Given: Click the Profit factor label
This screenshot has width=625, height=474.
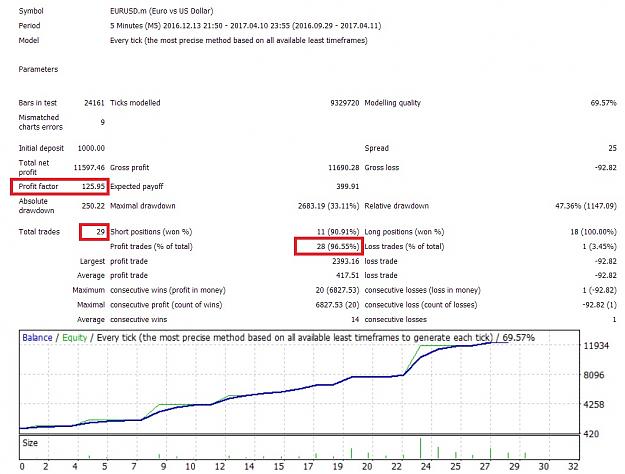Looking at the screenshot, I should click(x=38, y=186).
